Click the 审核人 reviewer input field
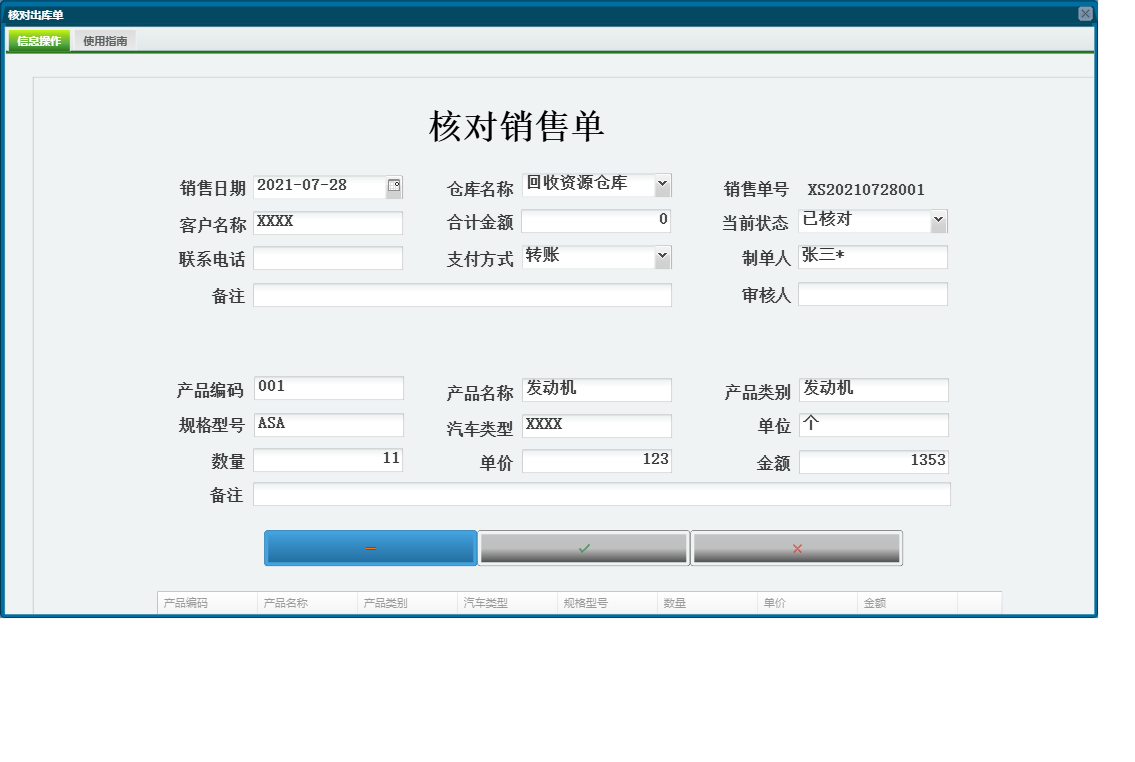1135x762 pixels. [x=873, y=294]
